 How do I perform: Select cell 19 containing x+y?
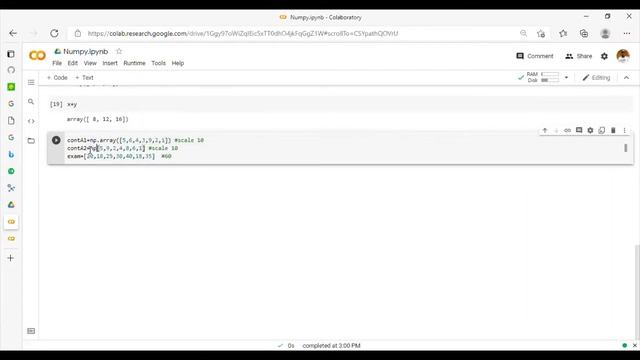point(340,104)
